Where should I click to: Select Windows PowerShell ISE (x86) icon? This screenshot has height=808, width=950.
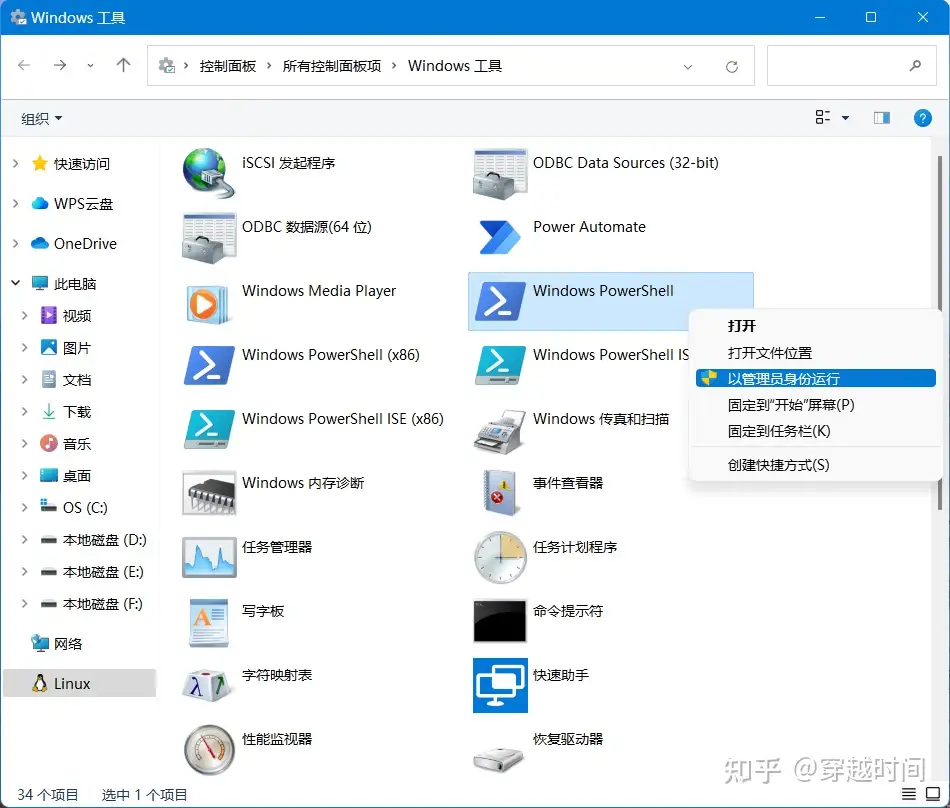(208, 429)
